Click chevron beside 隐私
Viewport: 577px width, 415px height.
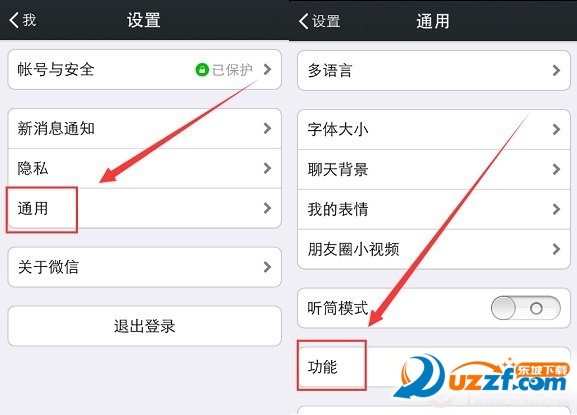click(268, 168)
